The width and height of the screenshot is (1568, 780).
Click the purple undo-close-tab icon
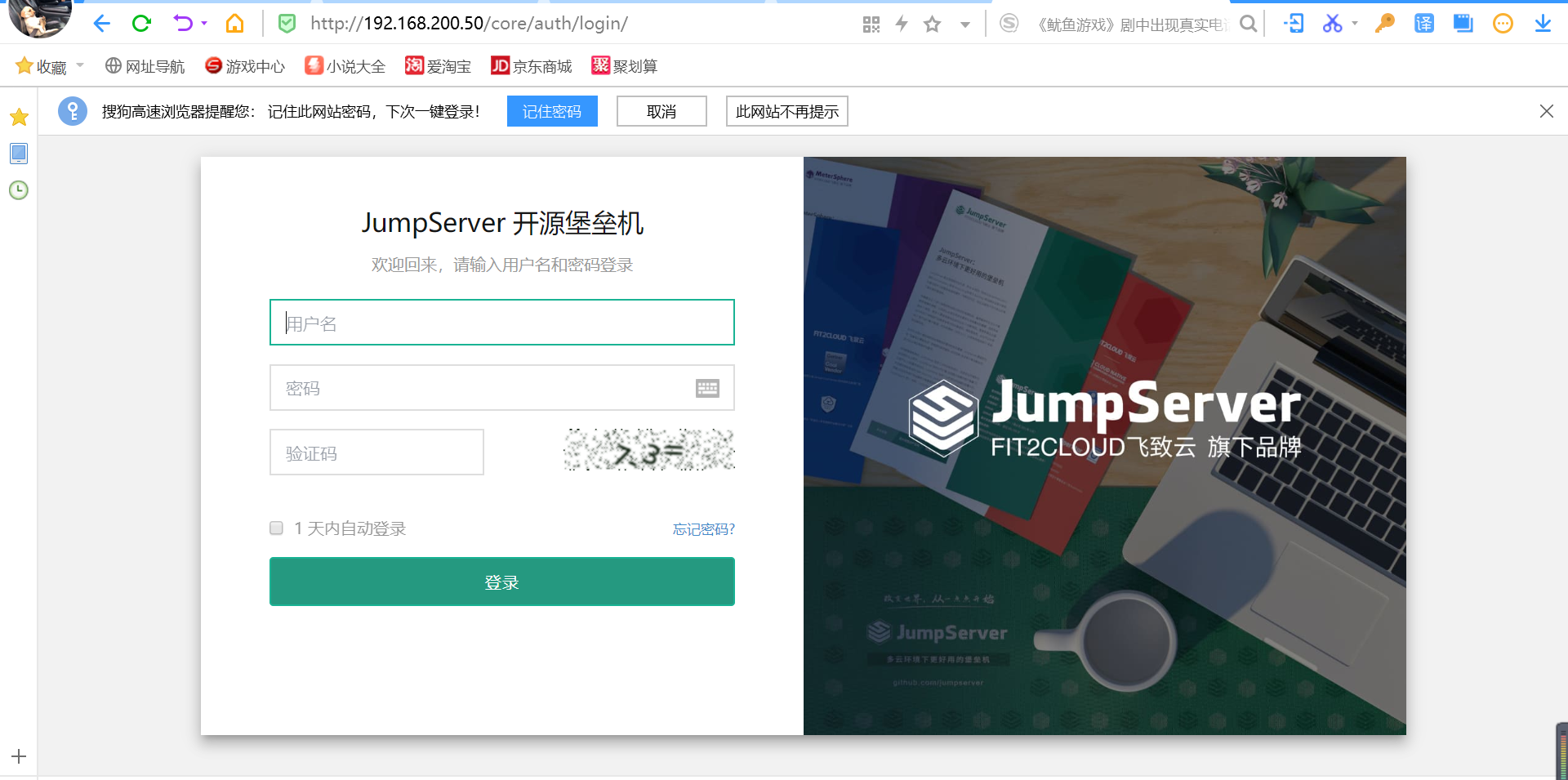coord(183,24)
